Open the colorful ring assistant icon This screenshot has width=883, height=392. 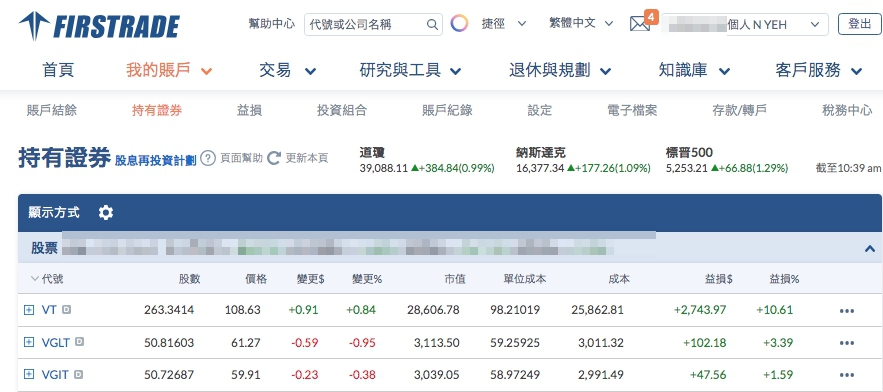point(460,24)
